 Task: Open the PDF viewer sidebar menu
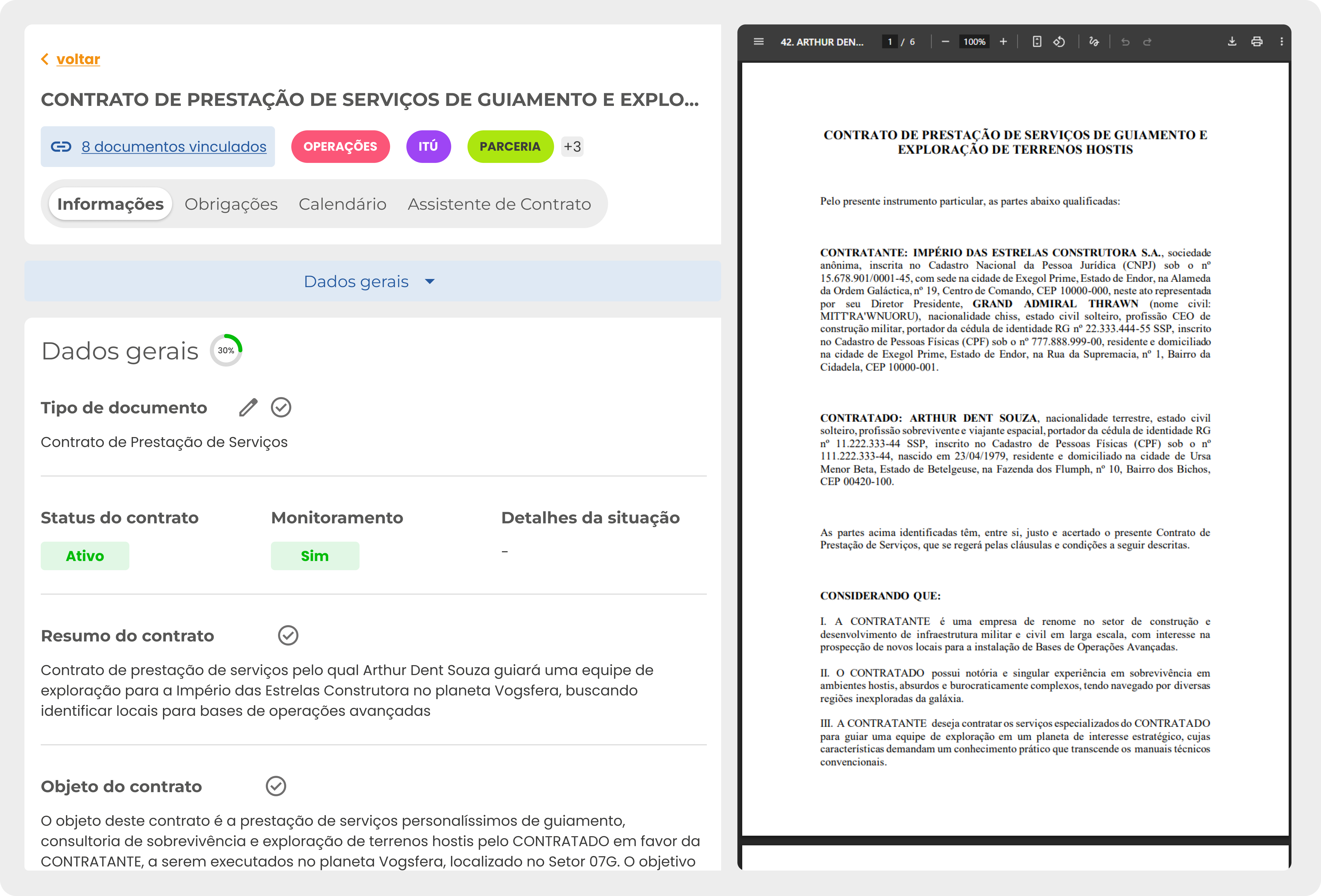point(758,41)
